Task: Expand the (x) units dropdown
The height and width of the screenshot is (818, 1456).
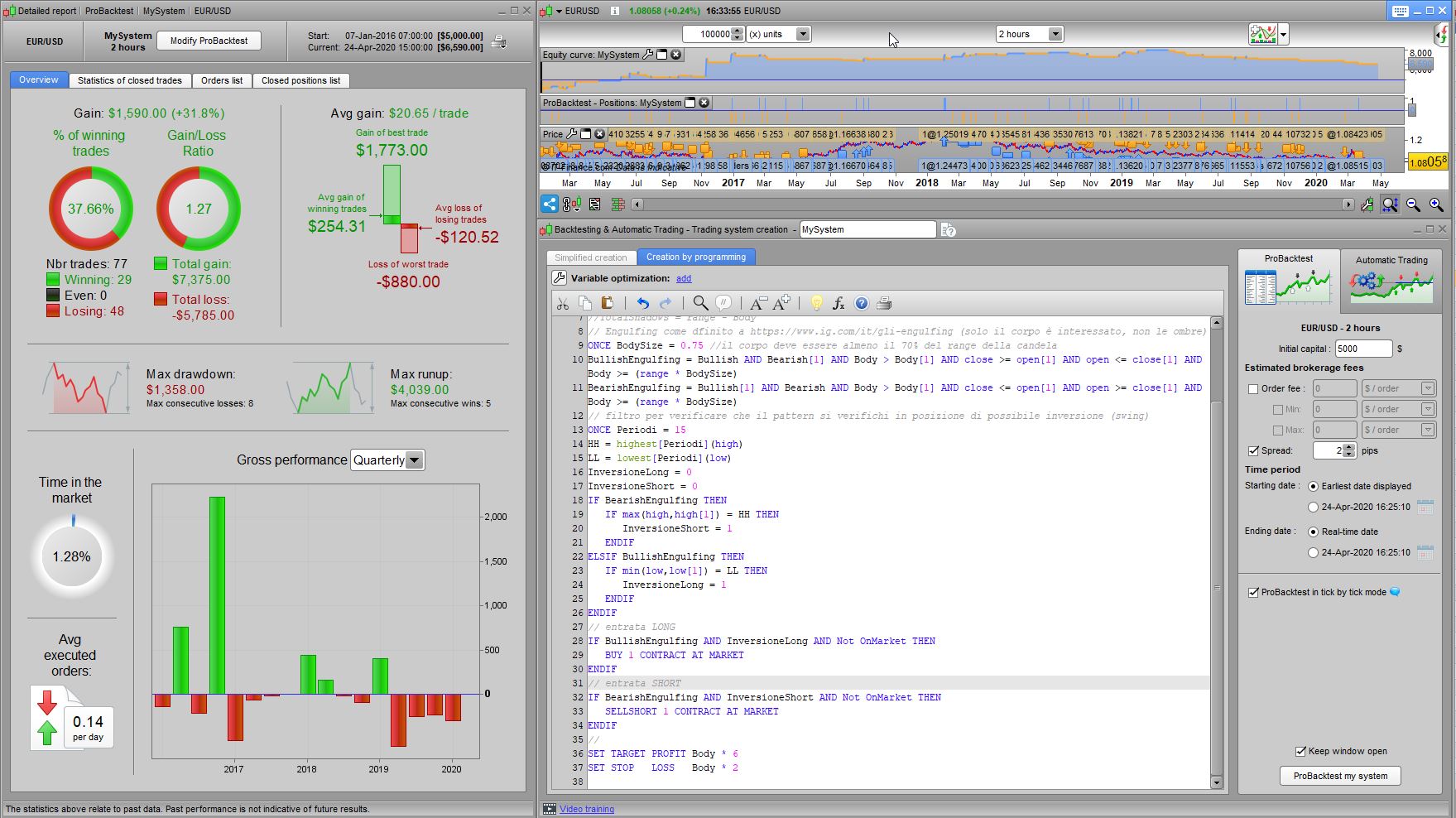Action: 802,34
